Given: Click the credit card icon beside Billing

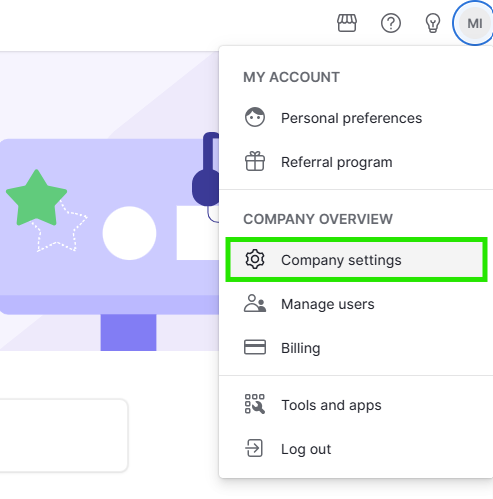Looking at the screenshot, I should tap(255, 347).
